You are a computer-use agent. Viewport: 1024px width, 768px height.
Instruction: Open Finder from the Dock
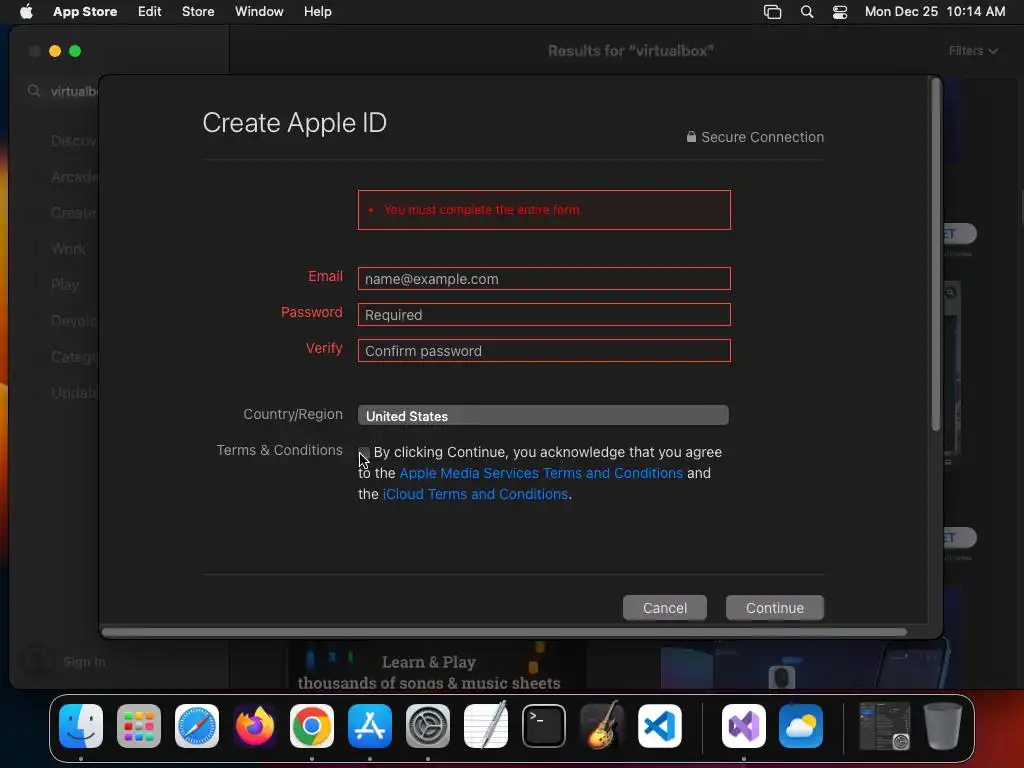pyautogui.click(x=81, y=726)
